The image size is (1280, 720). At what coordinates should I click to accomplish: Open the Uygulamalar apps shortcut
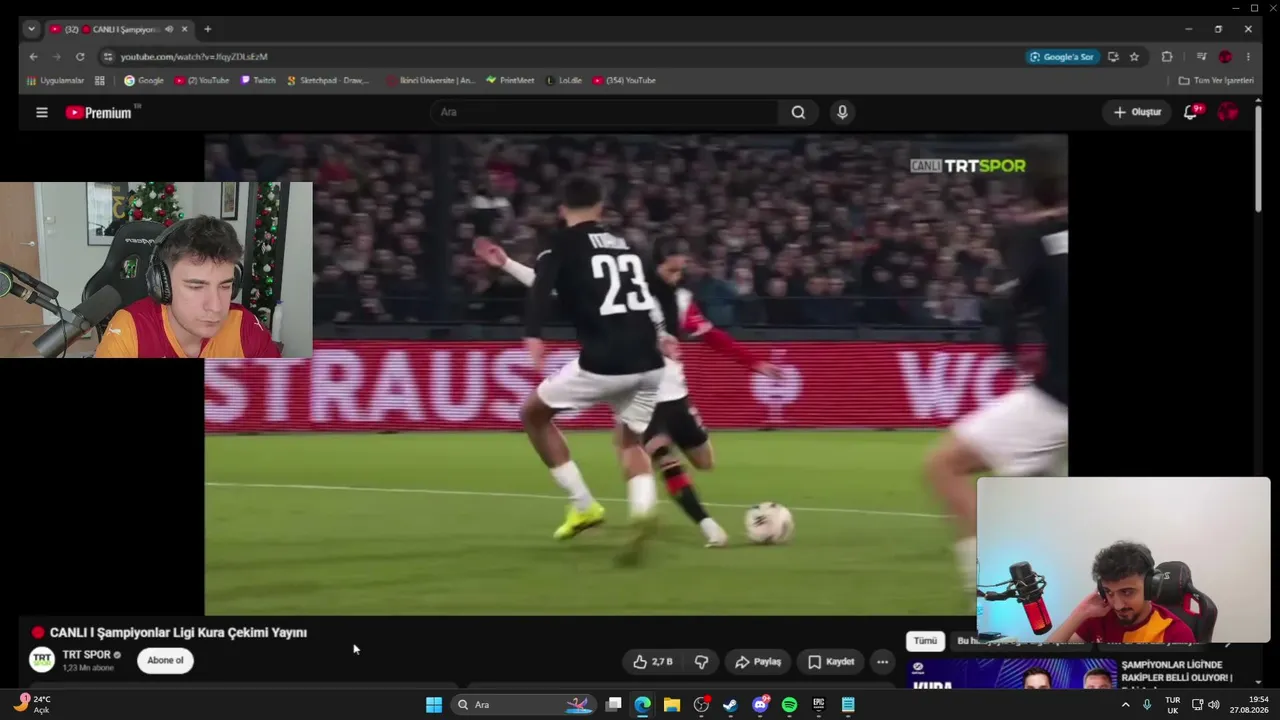click(56, 80)
